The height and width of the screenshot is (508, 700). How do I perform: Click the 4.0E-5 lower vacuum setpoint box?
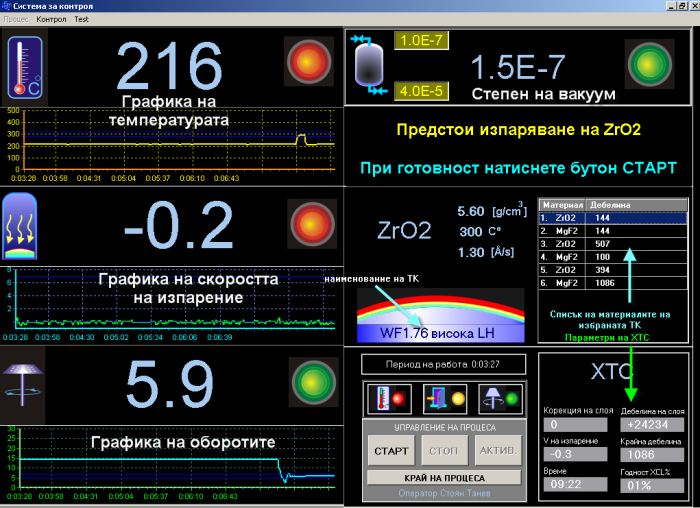[421, 91]
